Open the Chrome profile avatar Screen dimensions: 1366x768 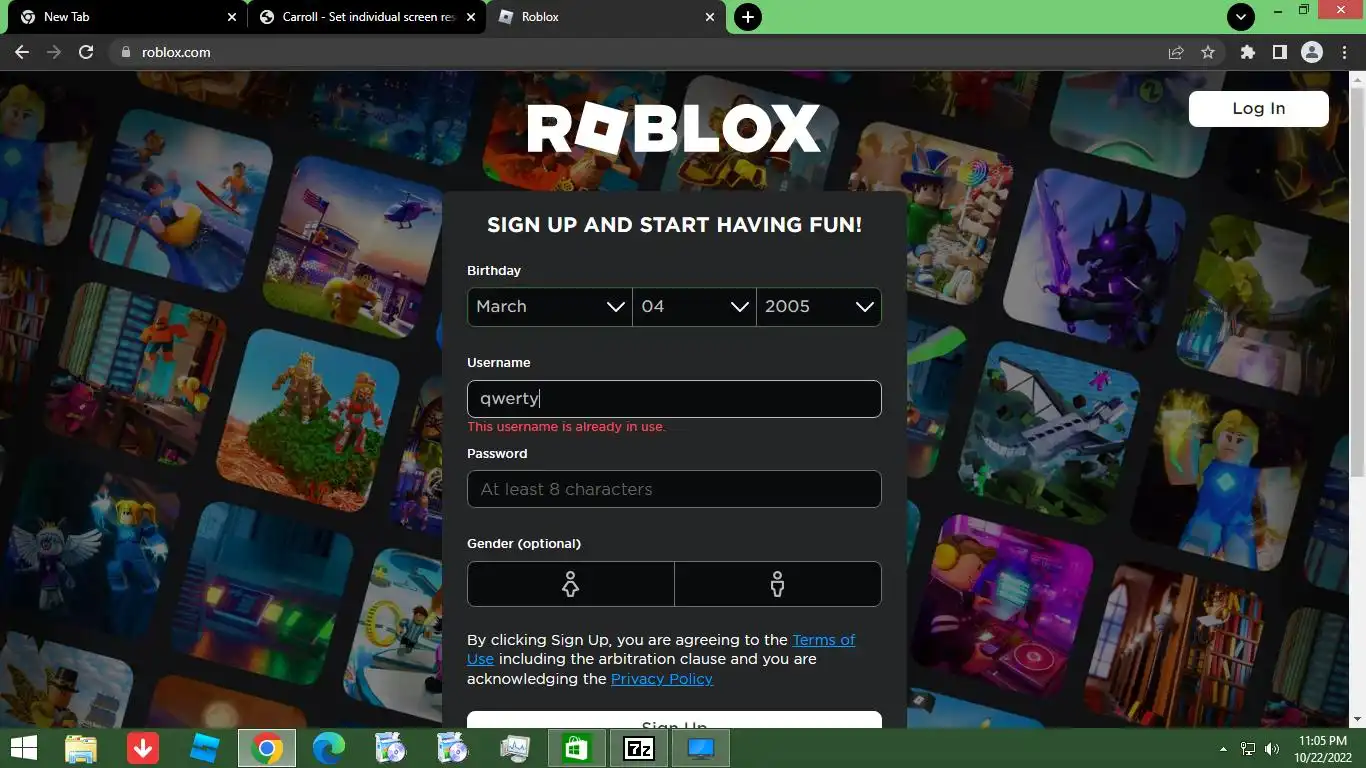1312,52
